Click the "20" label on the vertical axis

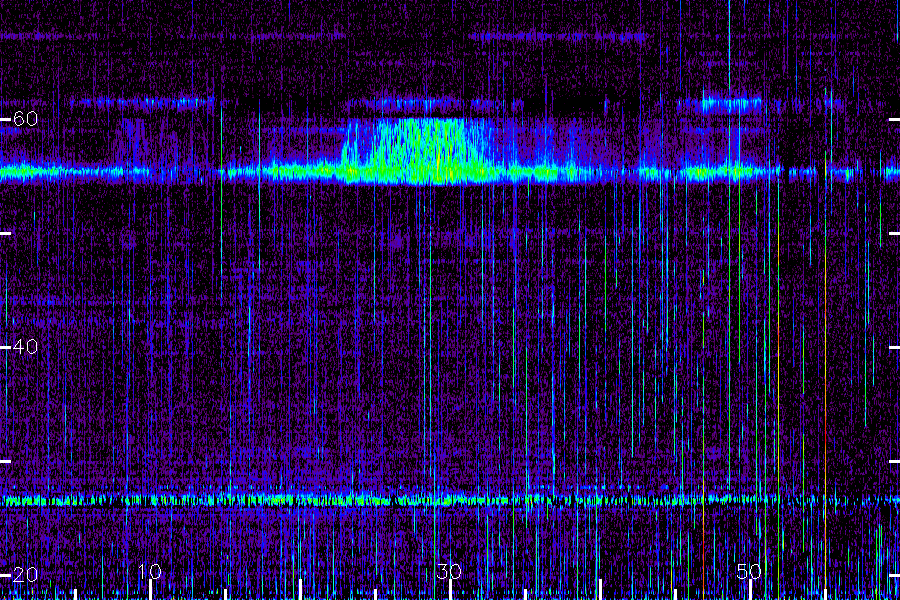tap(25, 575)
